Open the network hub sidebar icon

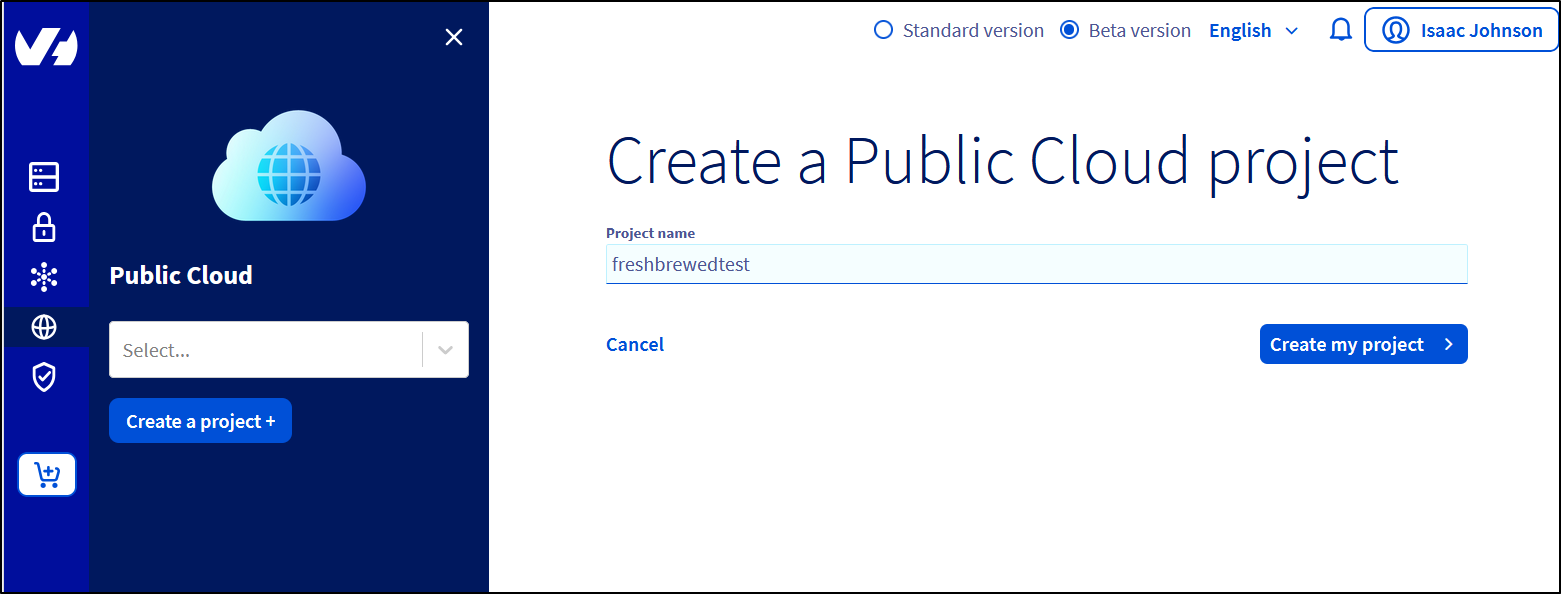[44, 277]
